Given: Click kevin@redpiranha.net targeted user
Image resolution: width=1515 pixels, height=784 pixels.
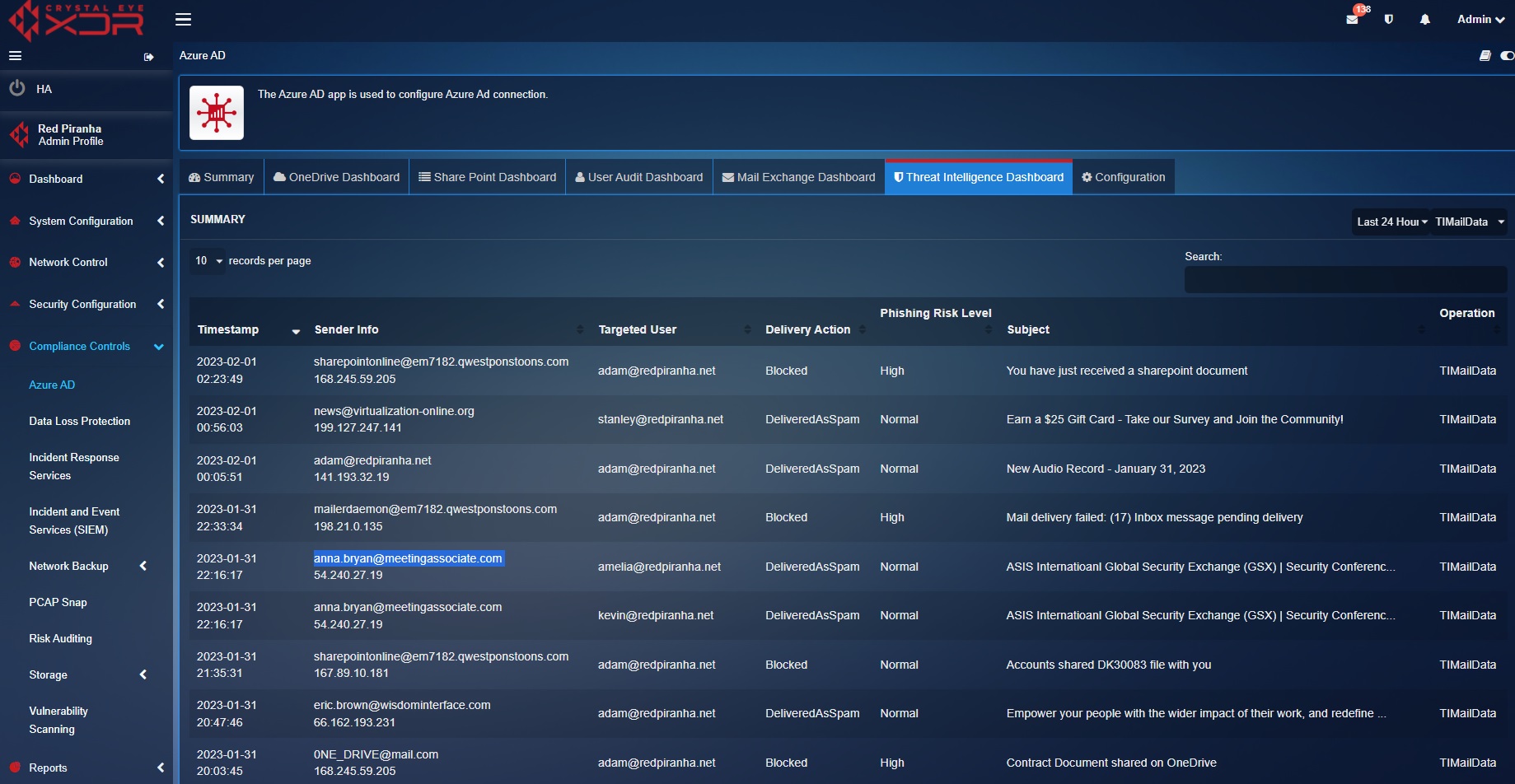Looking at the screenshot, I should pyautogui.click(x=656, y=615).
